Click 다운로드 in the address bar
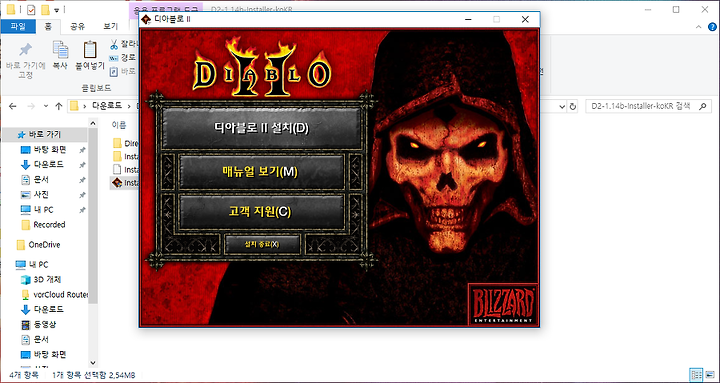The height and width of the screenshot is (383, 720). click(107, 106)
